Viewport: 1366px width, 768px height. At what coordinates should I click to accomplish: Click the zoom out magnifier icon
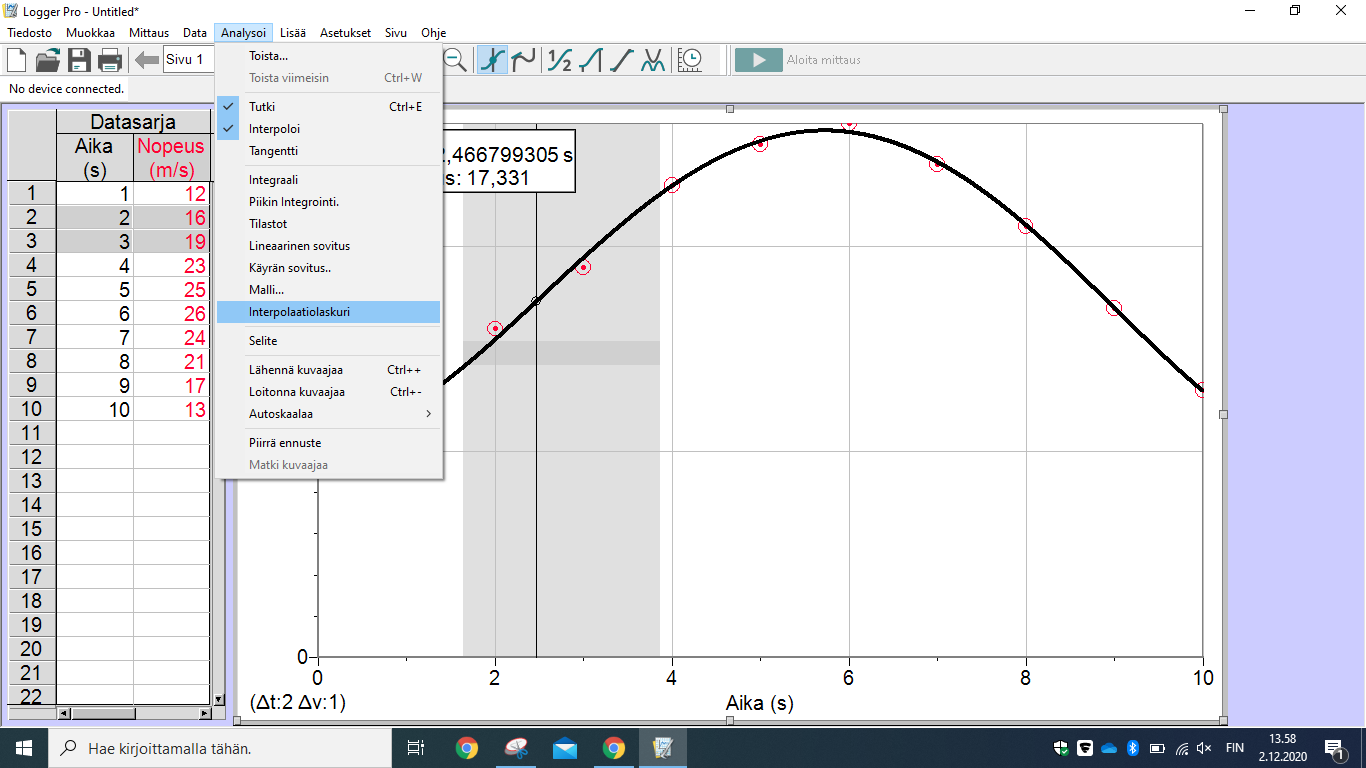[455, 60]
